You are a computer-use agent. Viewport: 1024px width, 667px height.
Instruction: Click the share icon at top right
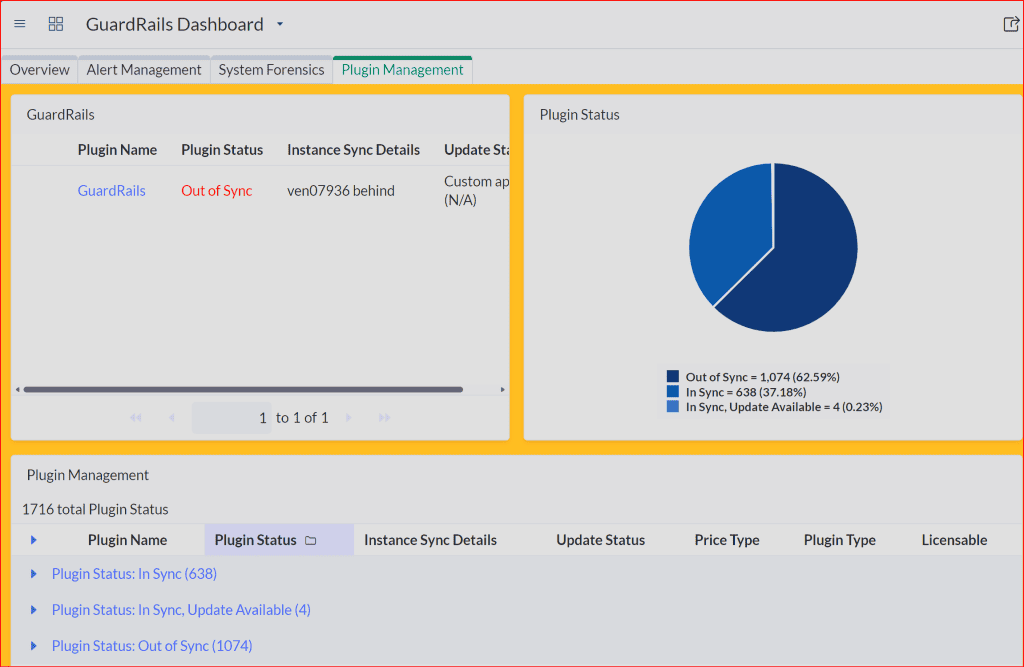point(1010,24)
